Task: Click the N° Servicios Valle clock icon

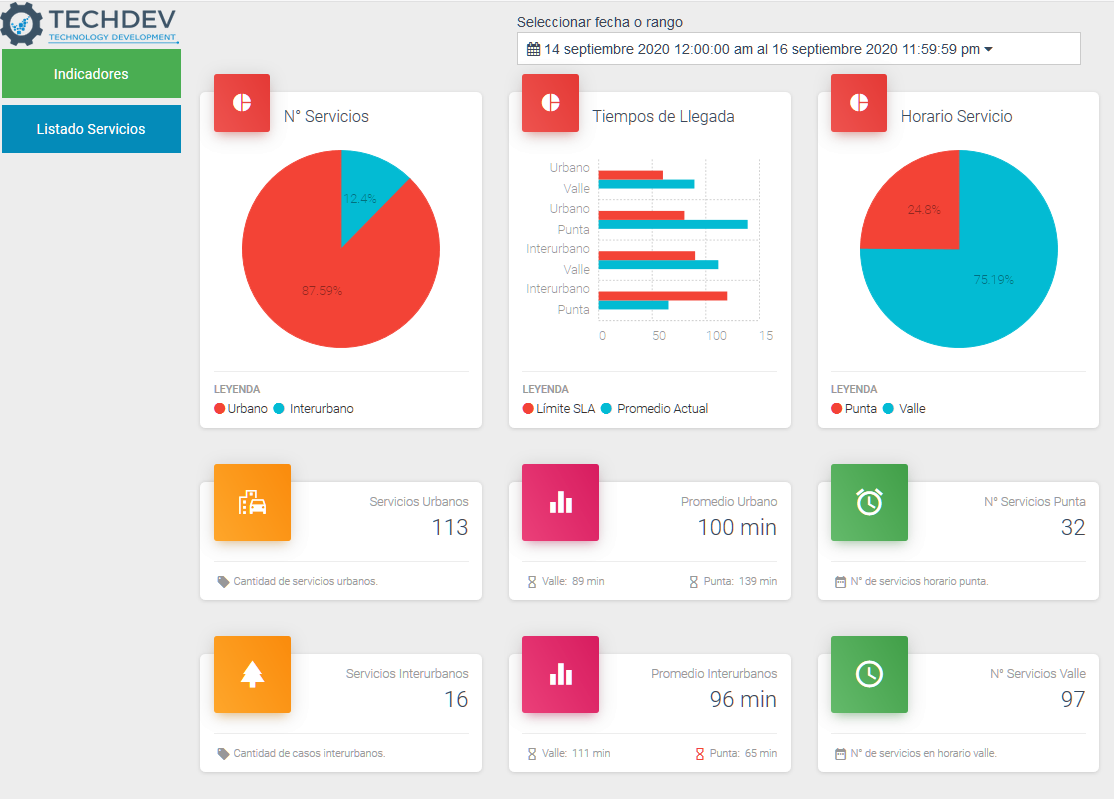Action: [x=870, y=674]
